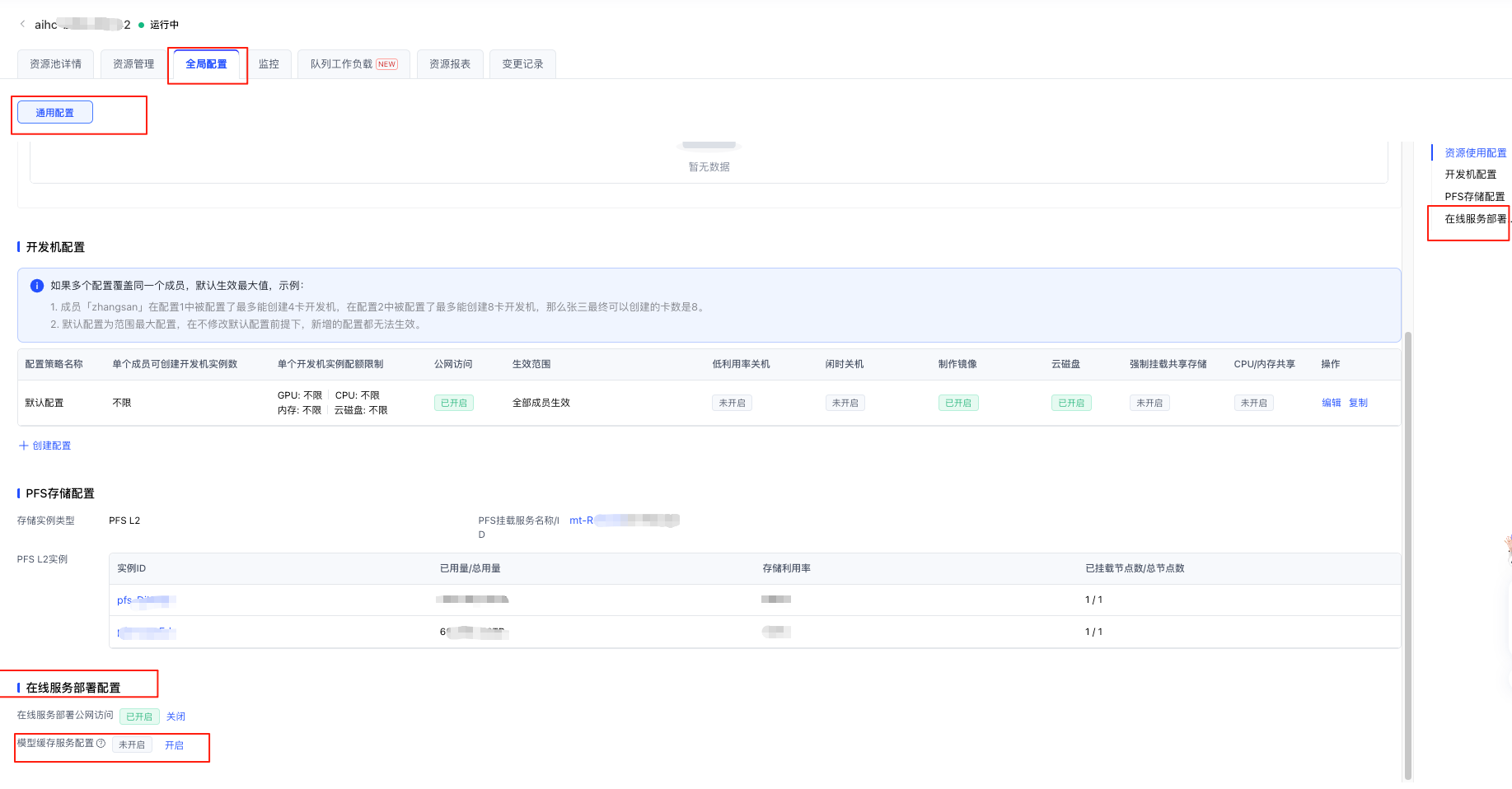Image resolution: width=1512 pixels, height=789 pixels.
Task: Click the NEW badge on 队列工作负载
Action: 386,64
